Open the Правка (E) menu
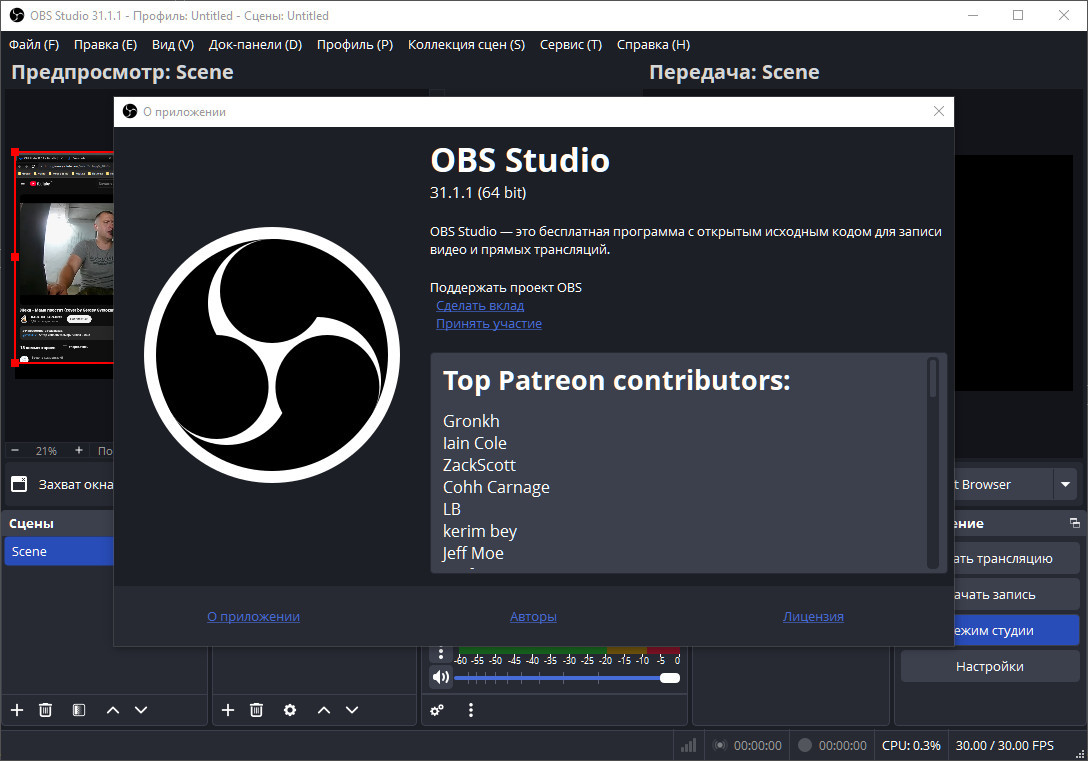This screenshot has width=1088, height=761. click(105, 44)
